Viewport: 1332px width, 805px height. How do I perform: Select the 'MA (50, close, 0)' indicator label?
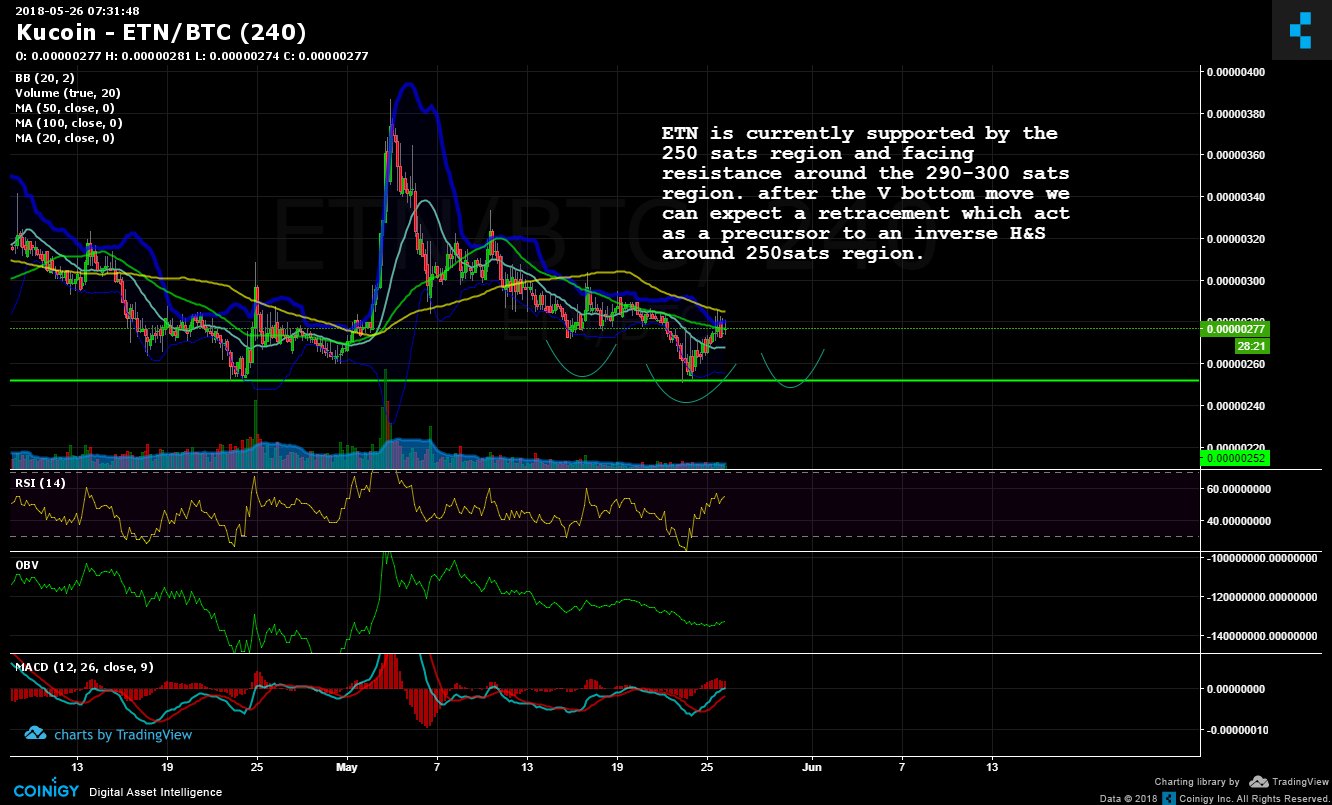[x=65, y=108]
